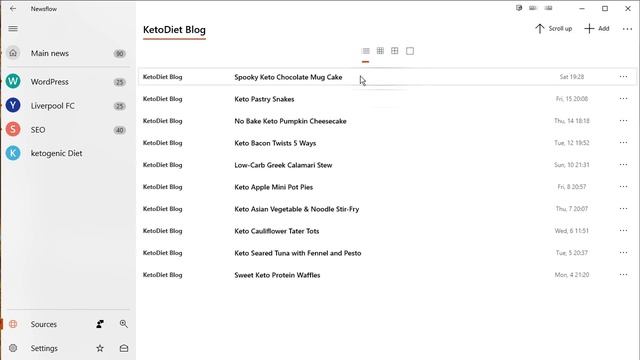Click the ketogenic Diet avatar icon

point(13,153)
